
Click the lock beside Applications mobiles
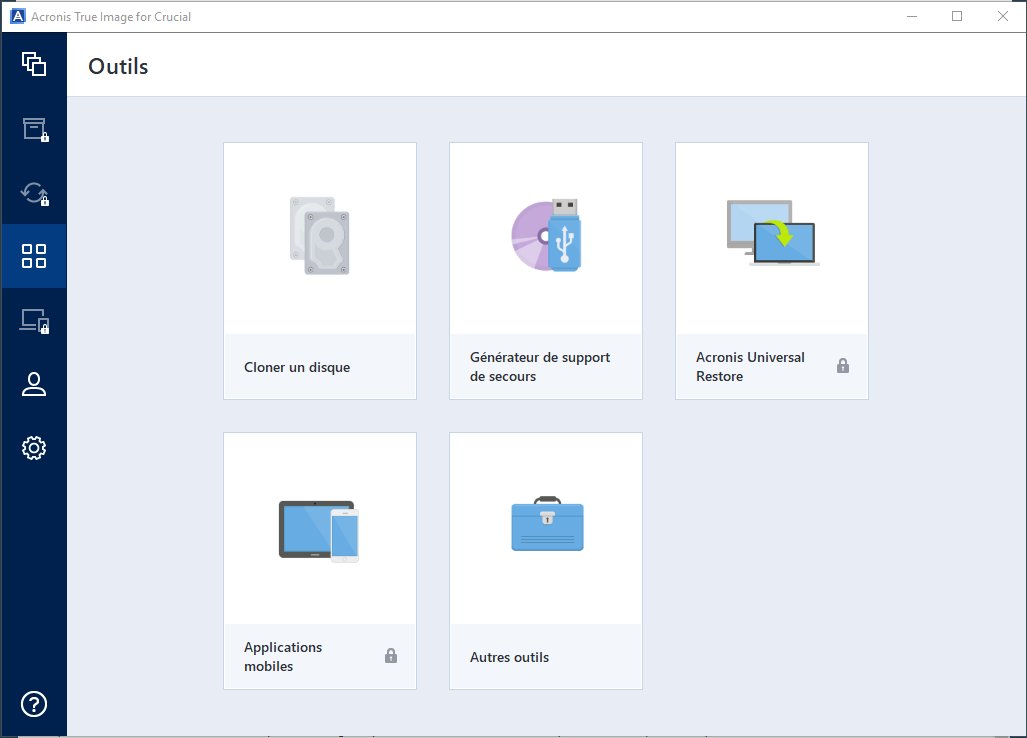click(x=391, y=656)
